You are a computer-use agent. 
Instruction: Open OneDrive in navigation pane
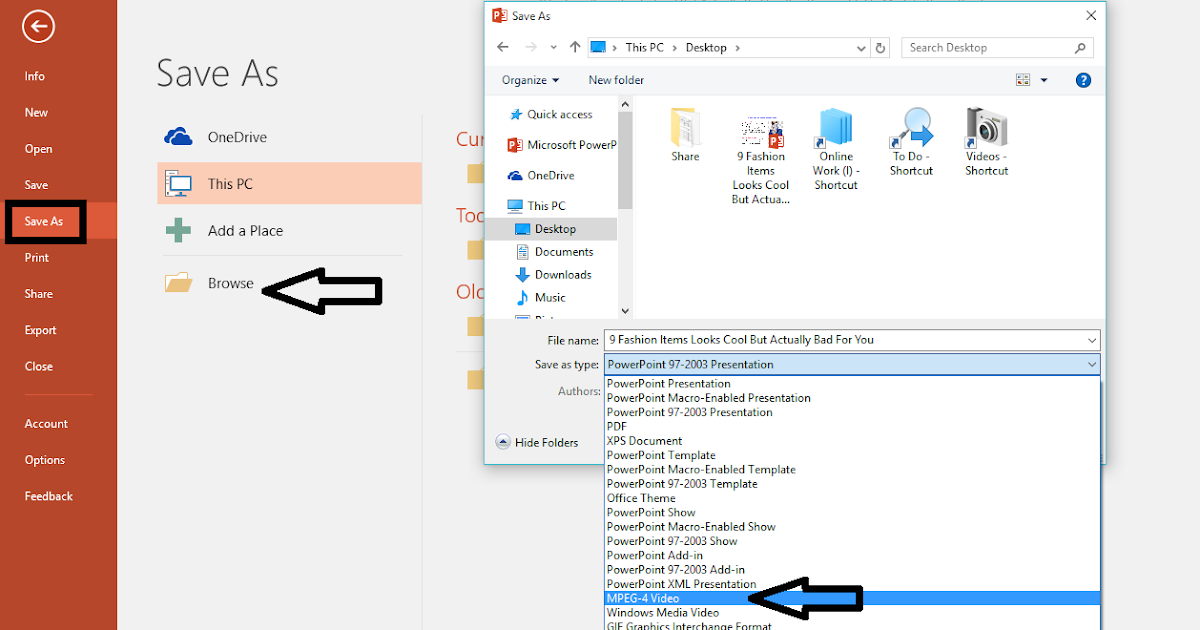(x=541, y=176)
